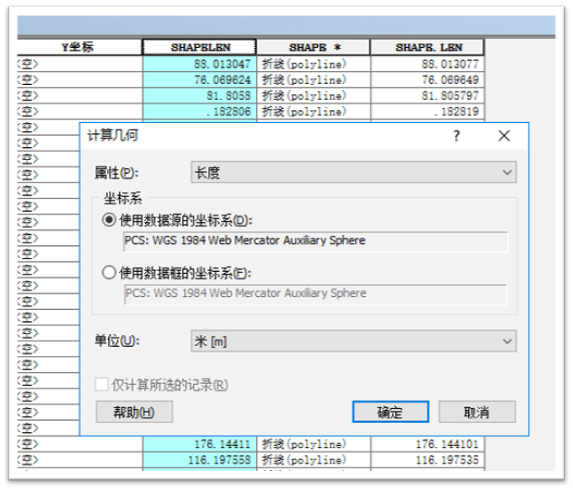Click SHAPELEN cell .182806
The height and width of the screenshot is (490, 573).
pos(200,111)
